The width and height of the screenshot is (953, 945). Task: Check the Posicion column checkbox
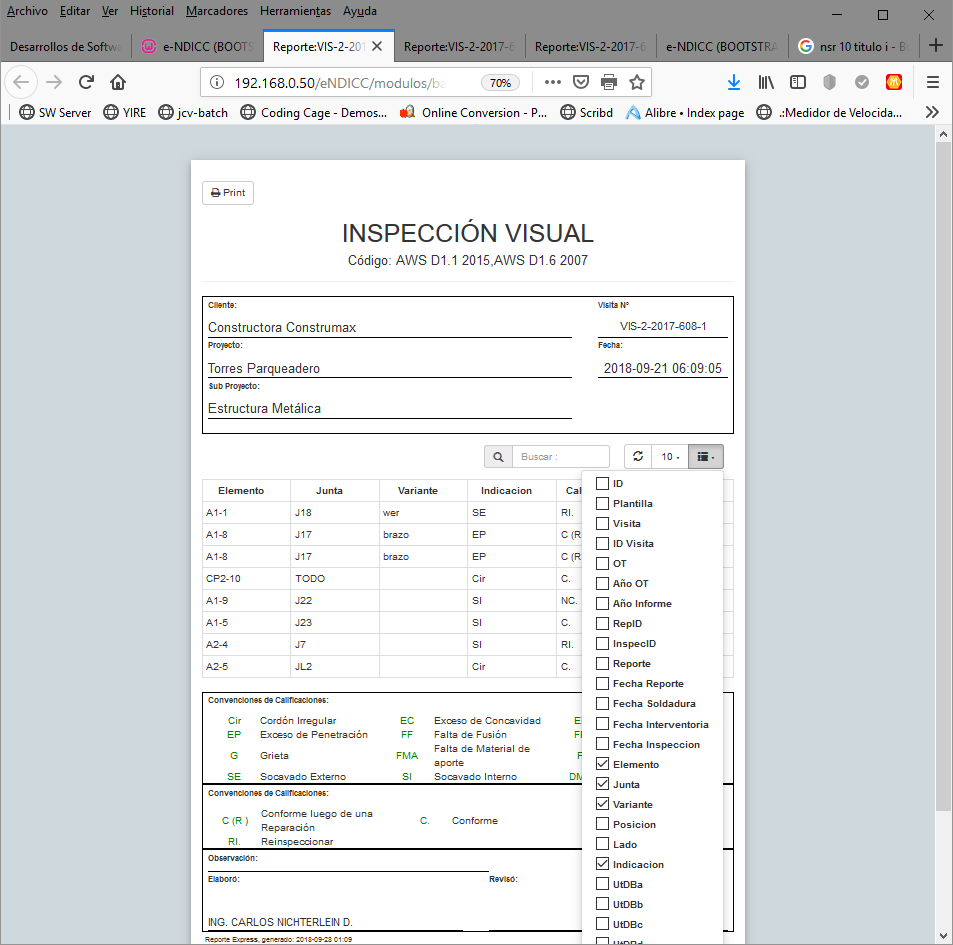pyautogui.click(x=602, y=824)
